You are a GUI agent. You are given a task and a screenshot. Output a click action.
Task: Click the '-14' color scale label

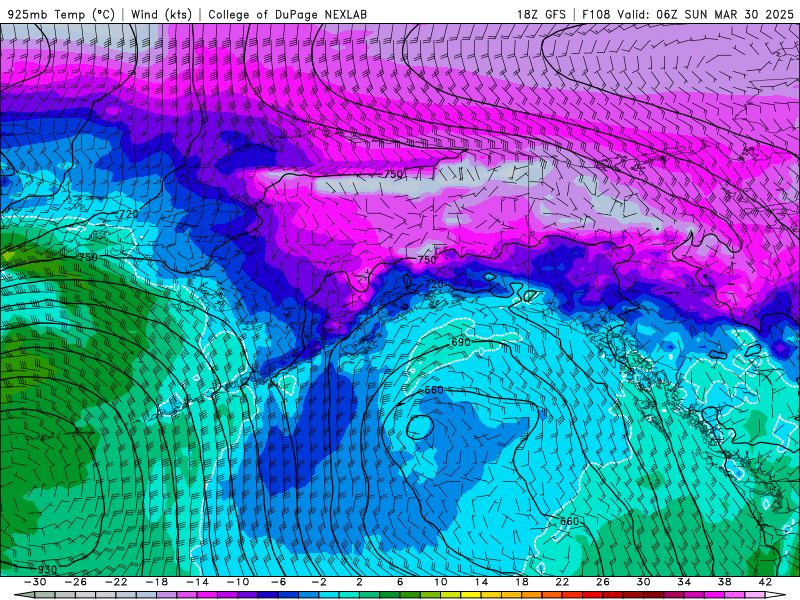pyautogui.click(x=197, y=582)
